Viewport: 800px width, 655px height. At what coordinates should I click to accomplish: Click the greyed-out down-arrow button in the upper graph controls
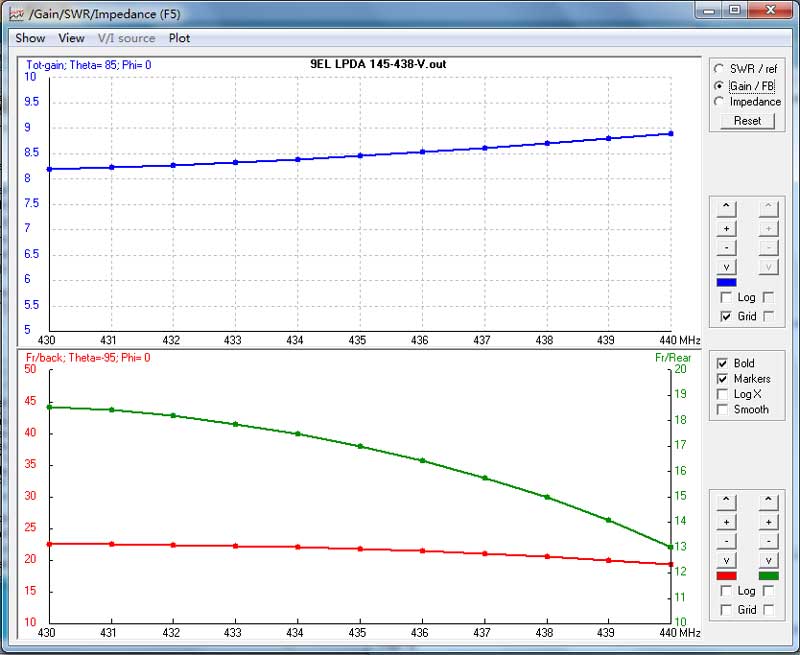pos(768,267)
